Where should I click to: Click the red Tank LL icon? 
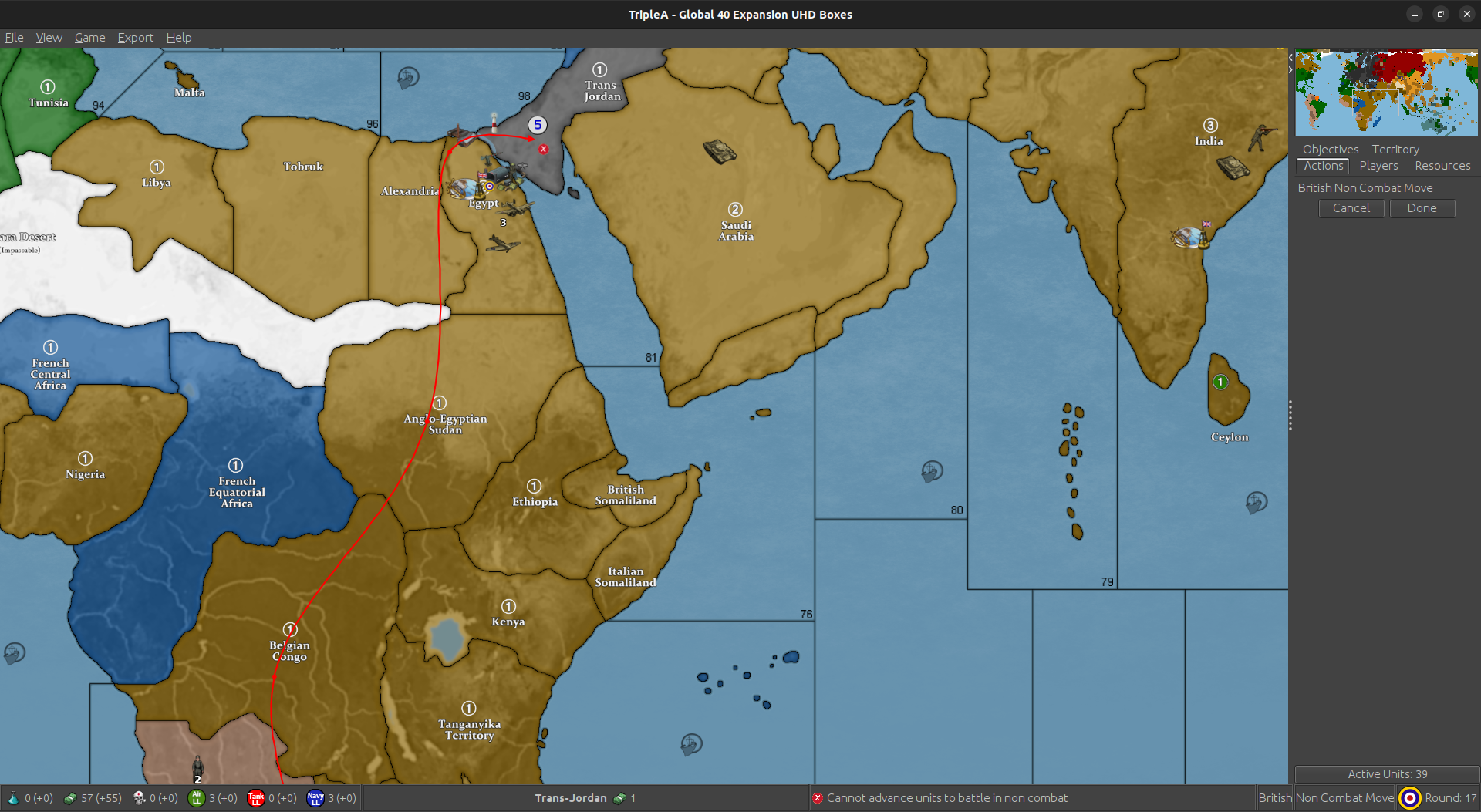256,798
